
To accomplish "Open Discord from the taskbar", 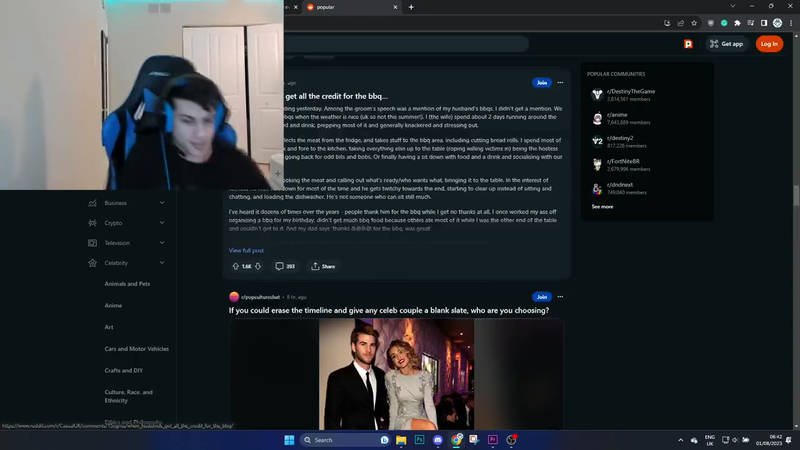I will tap(438, 440).
